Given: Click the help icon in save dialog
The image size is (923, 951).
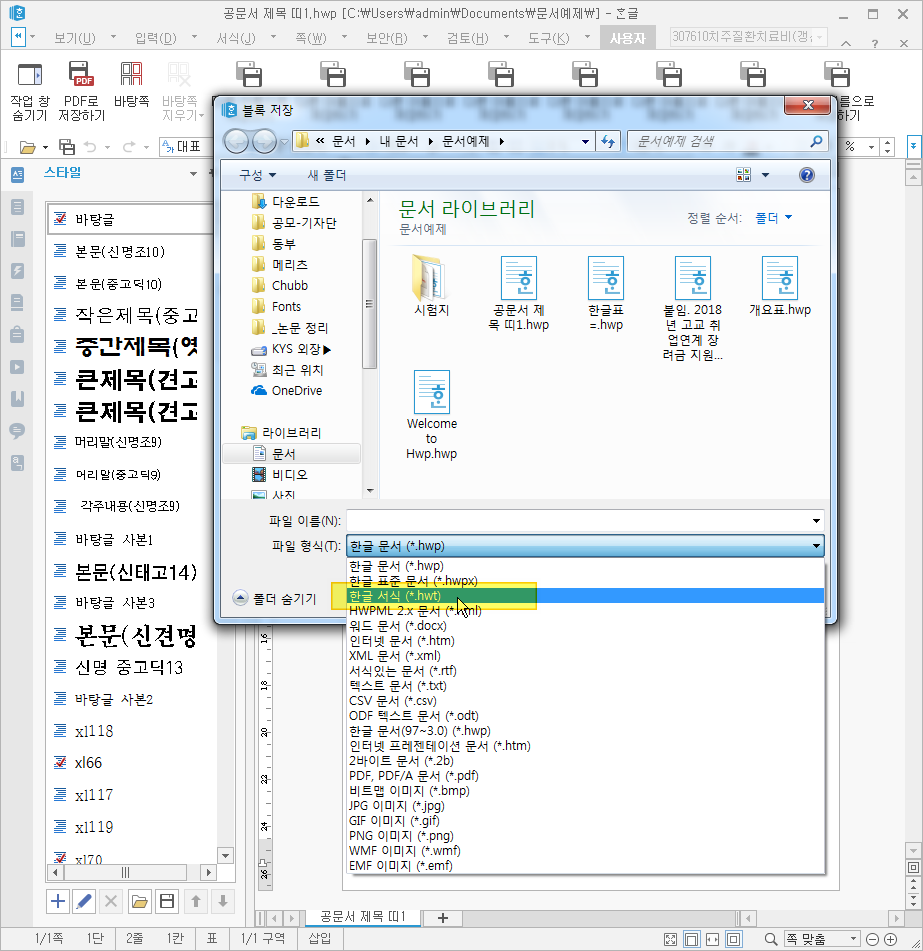Looking at the screenshot, I should coord(807,175).
